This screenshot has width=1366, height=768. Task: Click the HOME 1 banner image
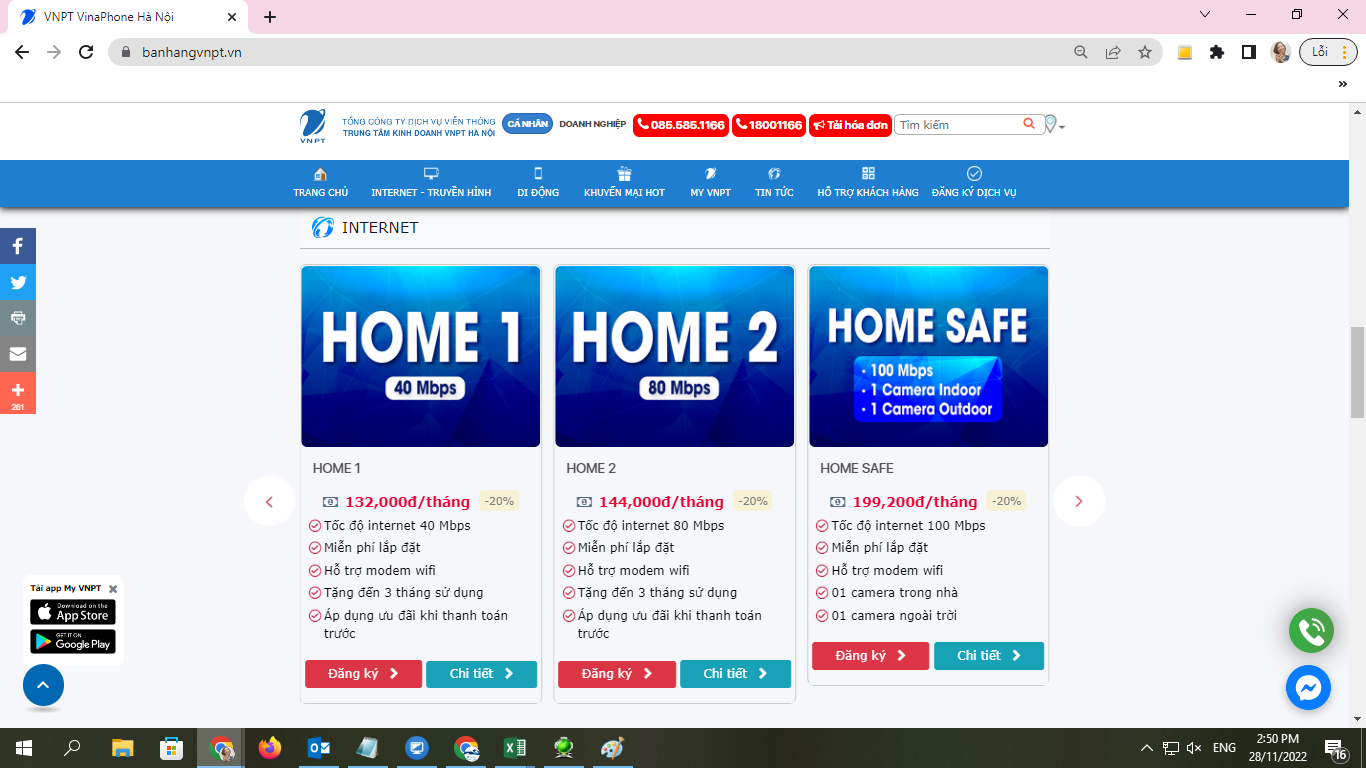pyautogui.click(x=421, y=356)
